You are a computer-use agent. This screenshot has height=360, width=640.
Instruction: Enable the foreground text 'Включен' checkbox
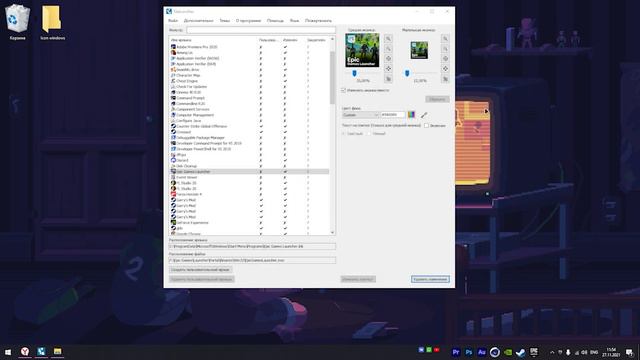point(427,126)
